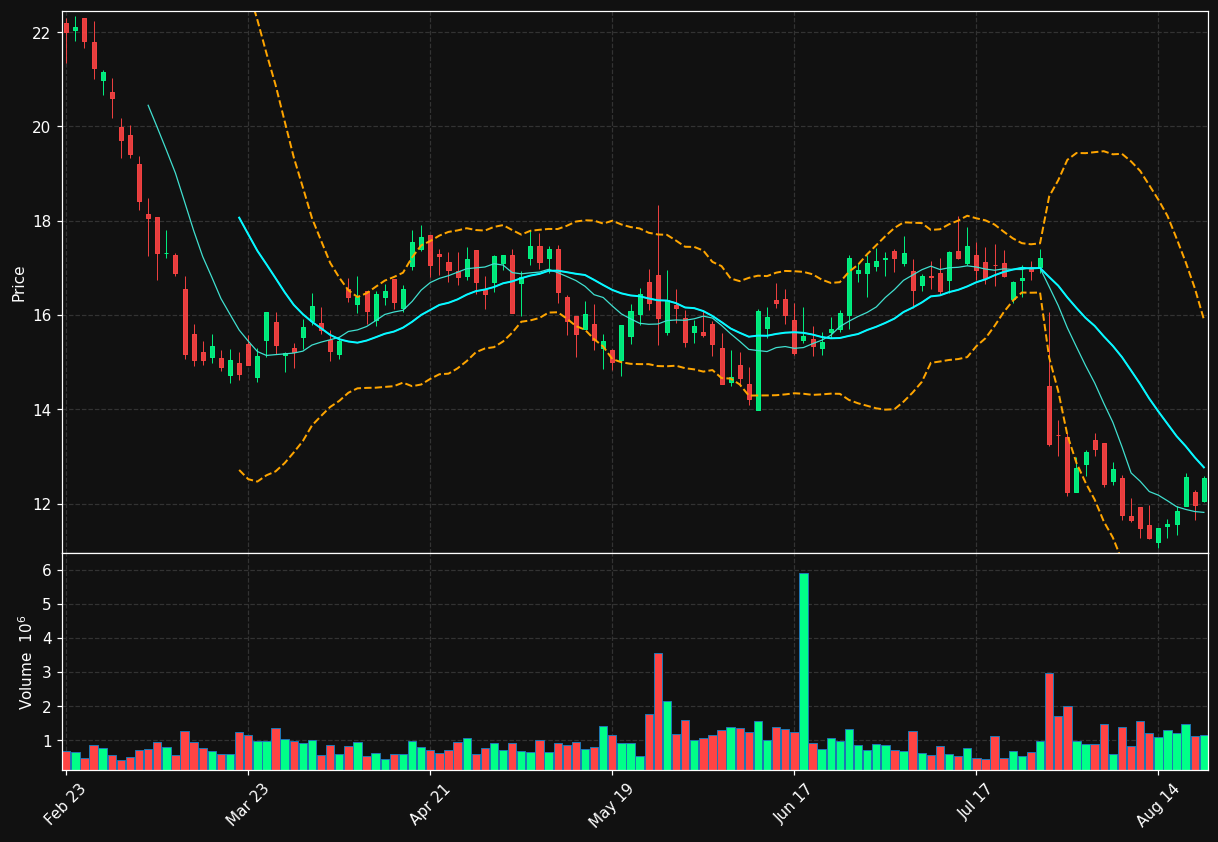Click the price tick label 12
1218x842 pixels.
(41, 504)
